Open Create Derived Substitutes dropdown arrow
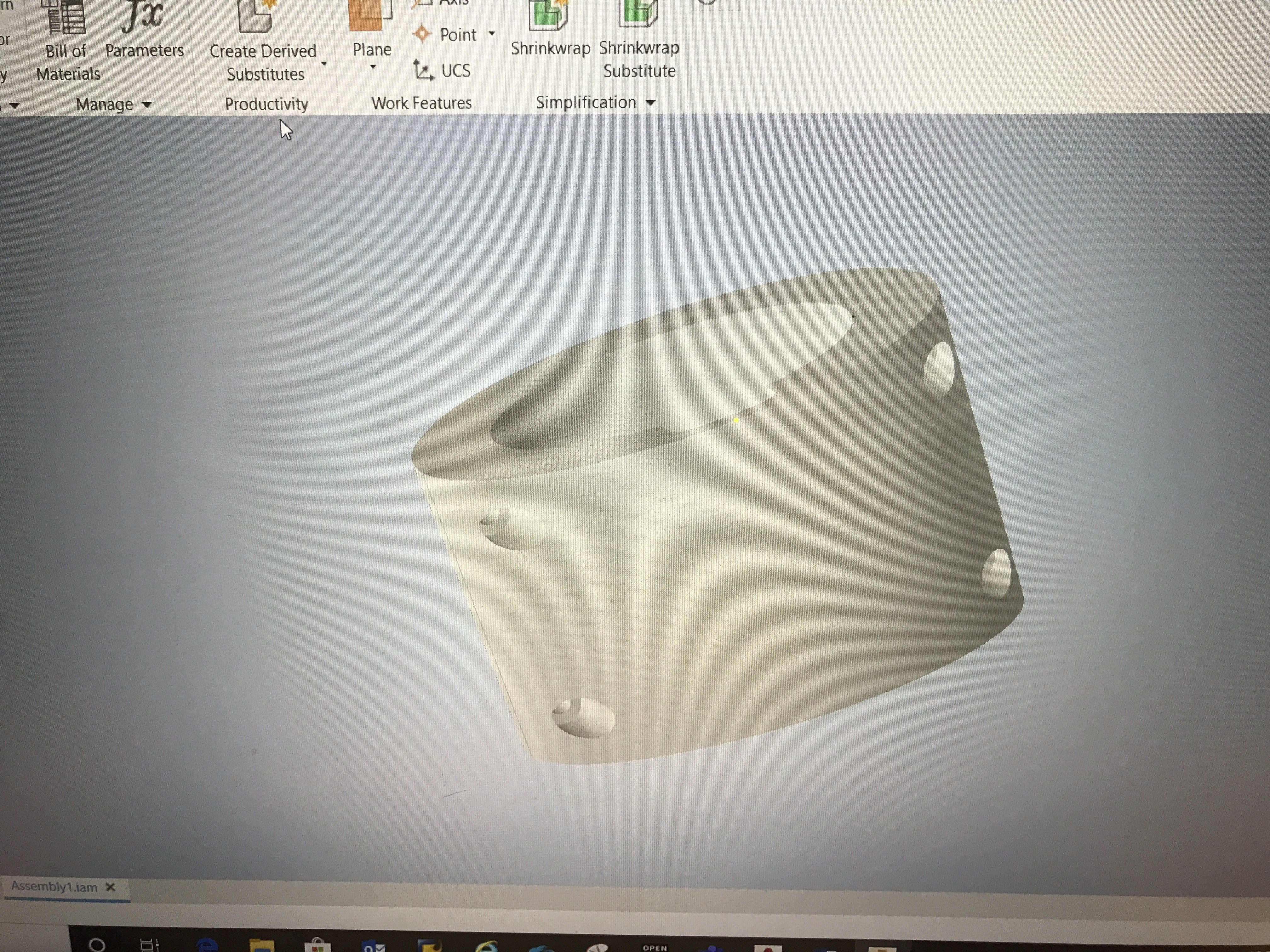Image resolution: width=1270 pixels, height=952 pixels. (x=324, y=64)
